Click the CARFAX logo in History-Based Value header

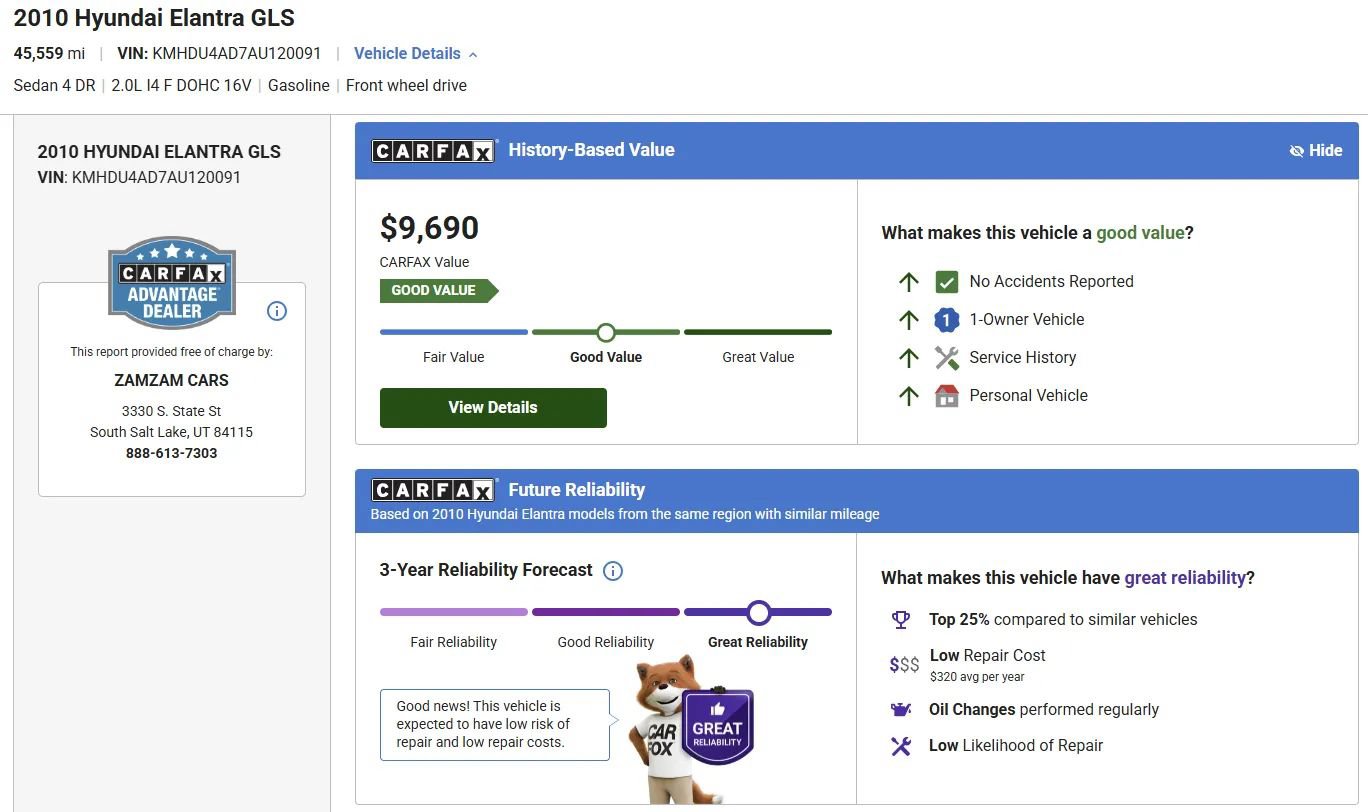(x=433, y=150)
